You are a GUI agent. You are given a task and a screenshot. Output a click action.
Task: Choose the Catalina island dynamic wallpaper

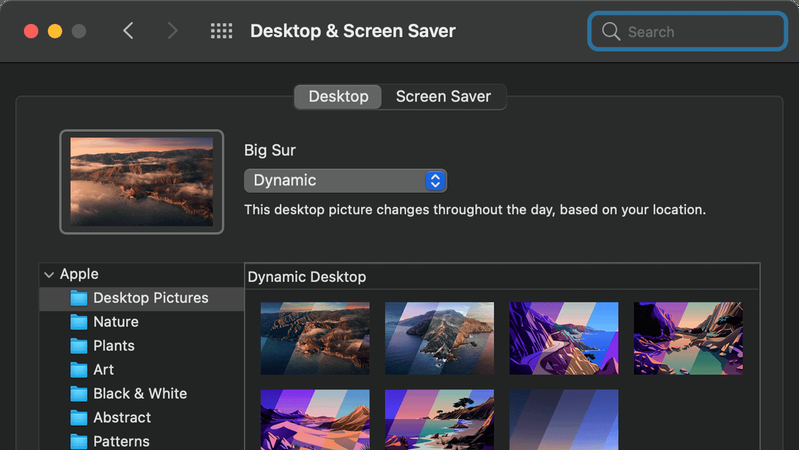(x=439, y=338)
